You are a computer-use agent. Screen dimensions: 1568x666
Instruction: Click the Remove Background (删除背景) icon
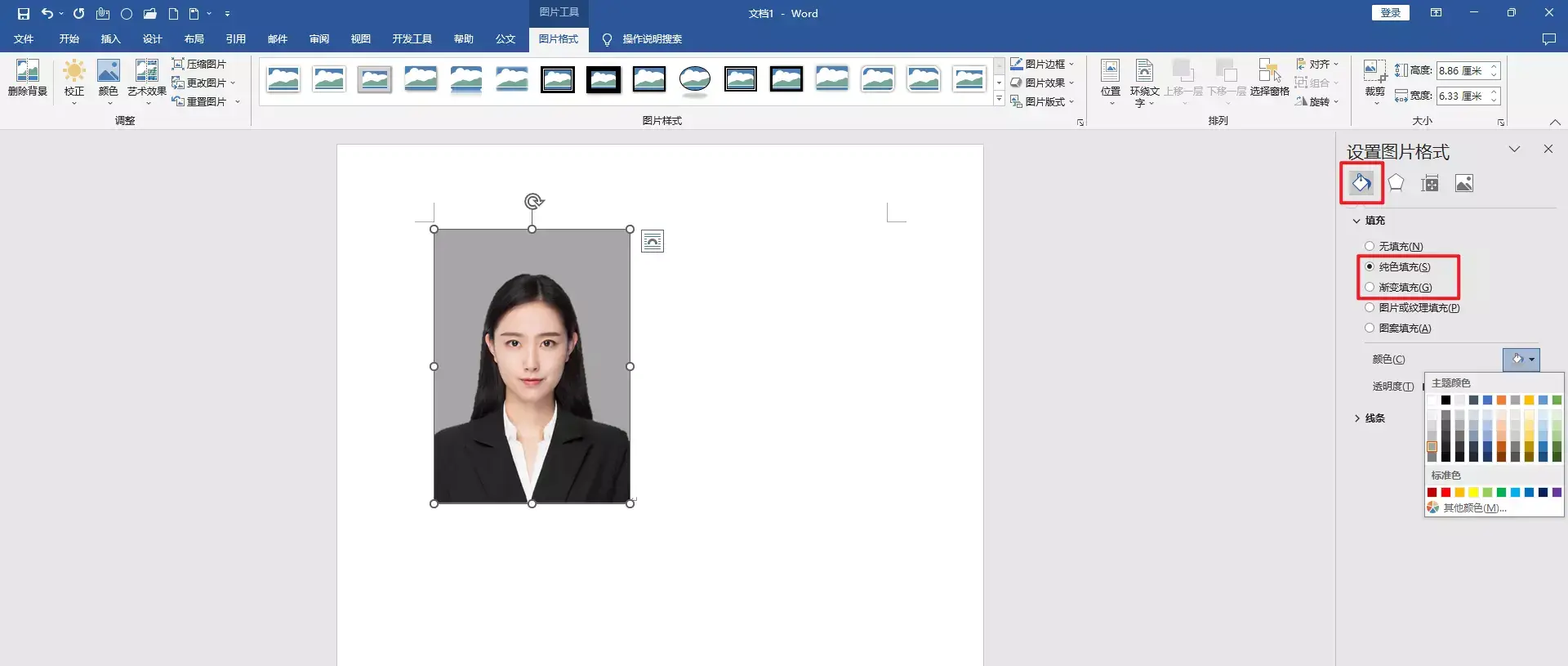(x=27, y=78)
